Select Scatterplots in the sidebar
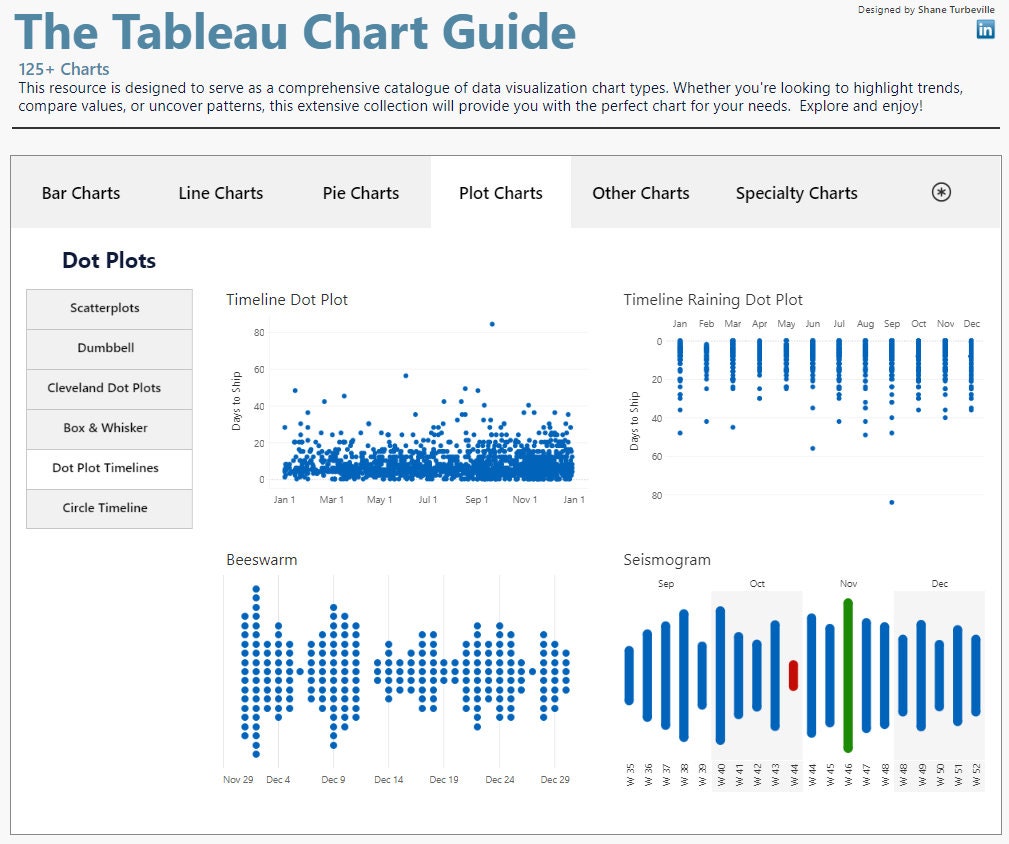Image resolution: width=1009 pixels, height=844 pixels. click(108, 308)
